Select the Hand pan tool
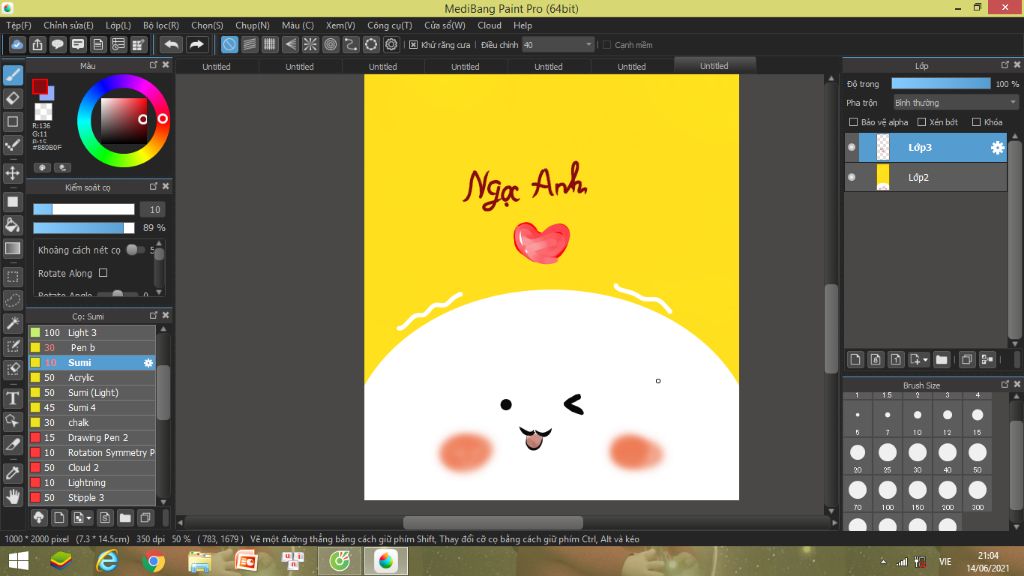This screenshot has width=1024, height=576. pyautogui.click(x=13, y=495)
